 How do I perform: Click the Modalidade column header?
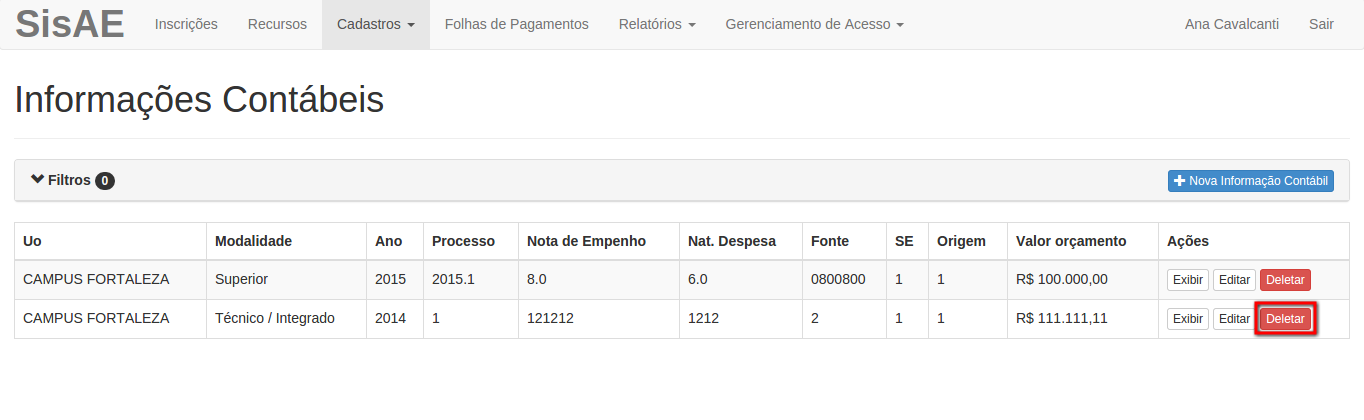coord(253,241)
